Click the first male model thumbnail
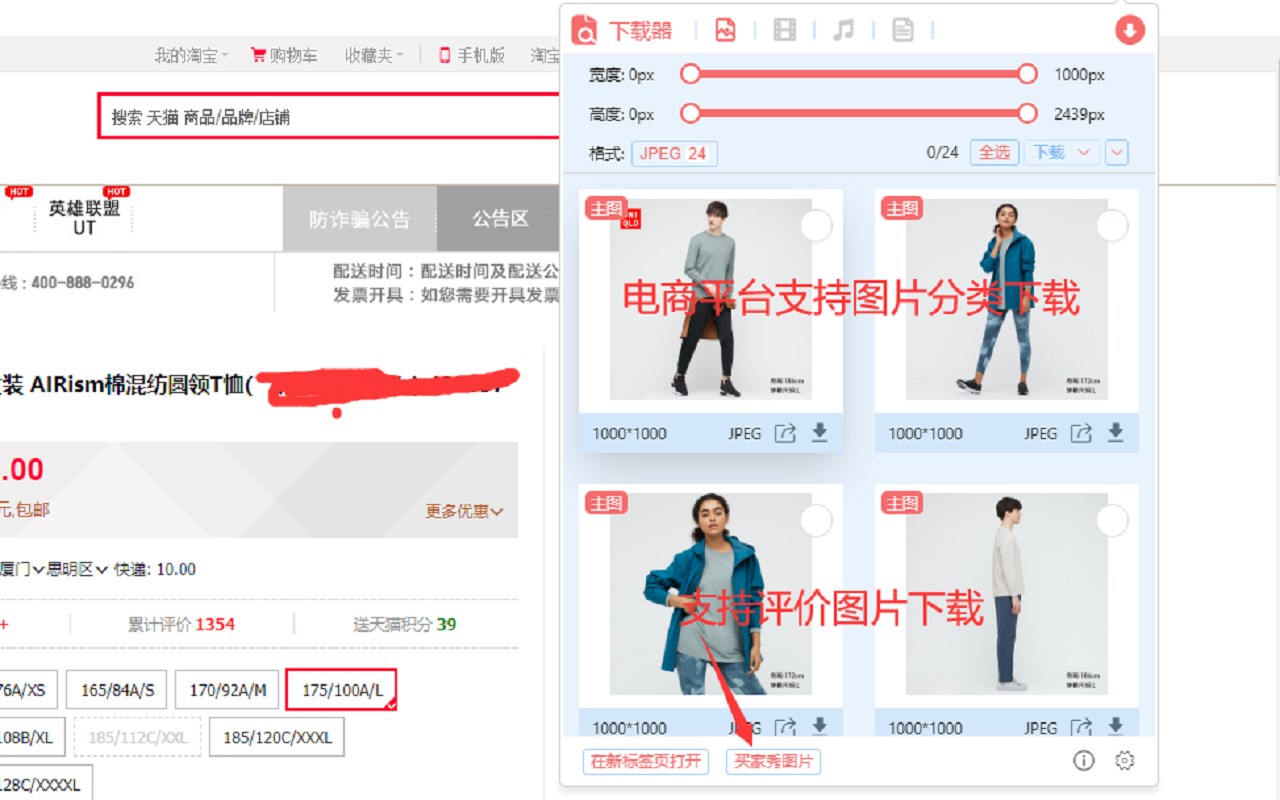This screenshot has height=800, width=1280. click(x=711, y=299)
